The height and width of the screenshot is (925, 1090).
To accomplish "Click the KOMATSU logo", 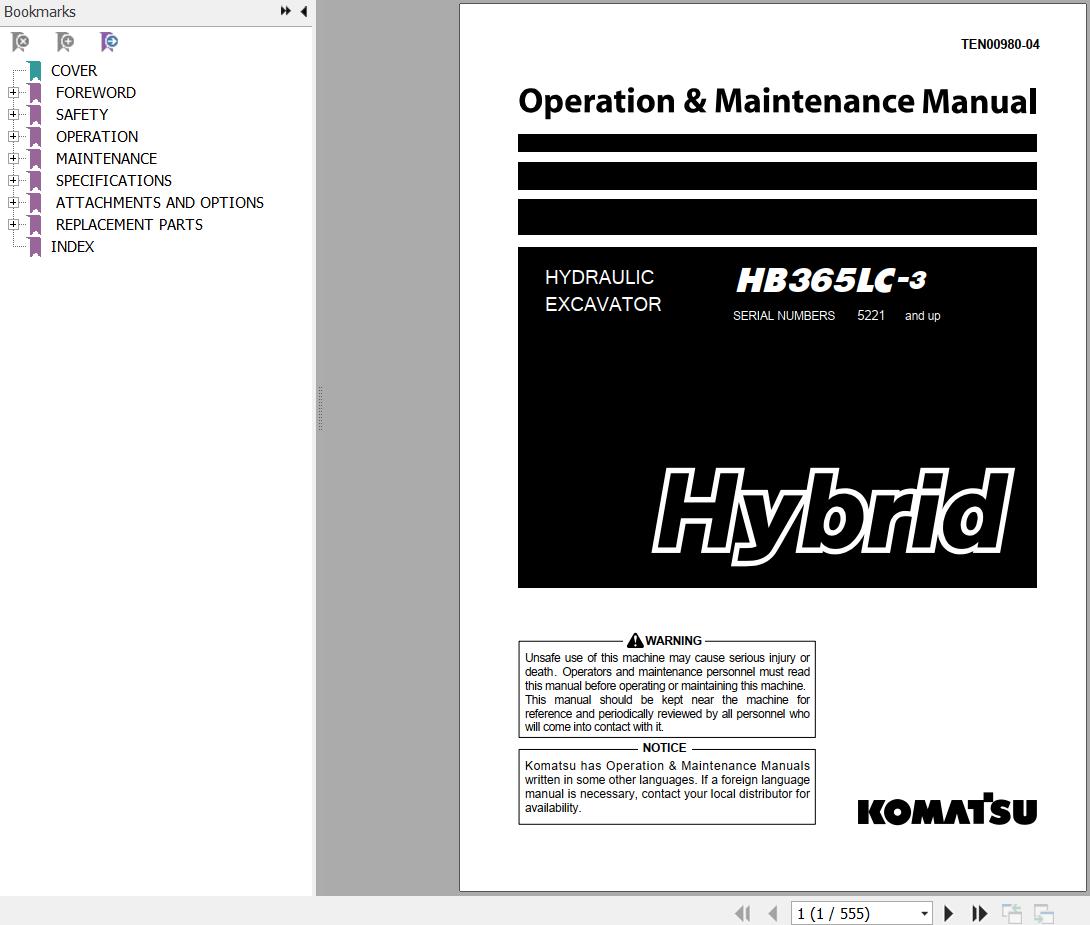I will click(x=947, y=810).
